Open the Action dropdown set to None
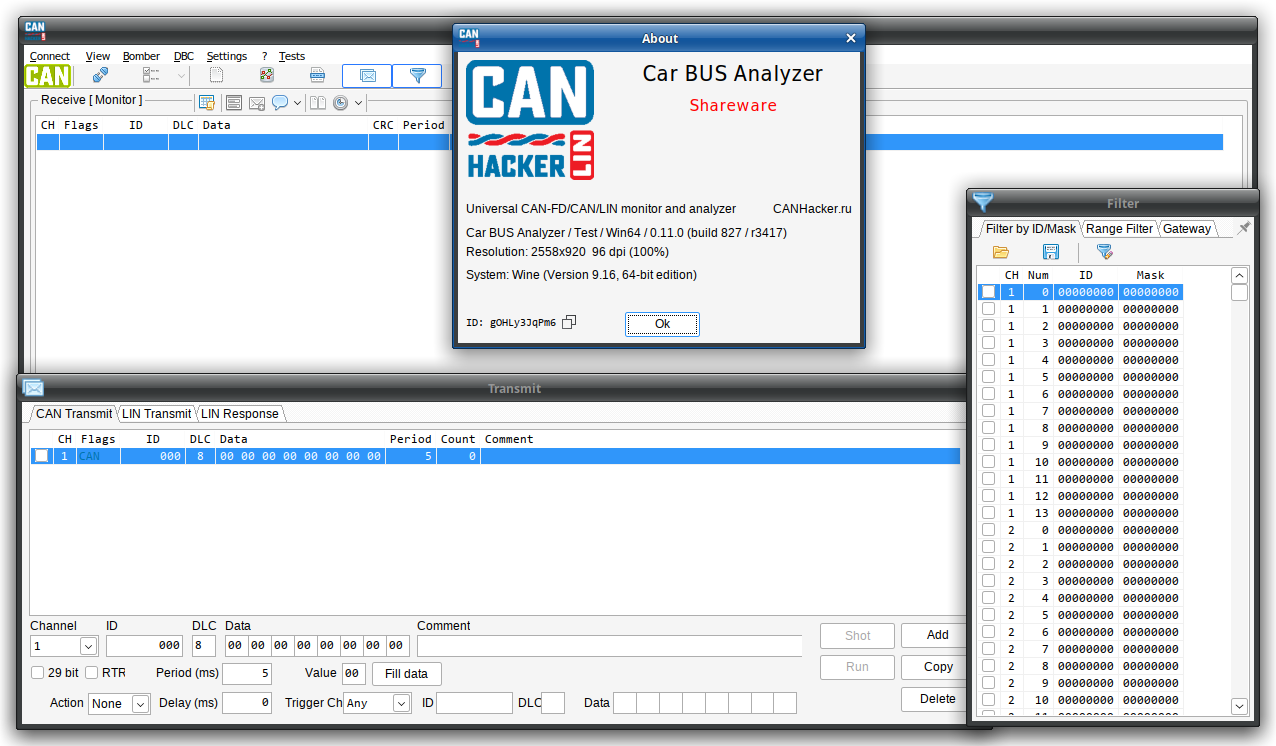Viewport: 1276px width, 746px height. click(140, 704)
